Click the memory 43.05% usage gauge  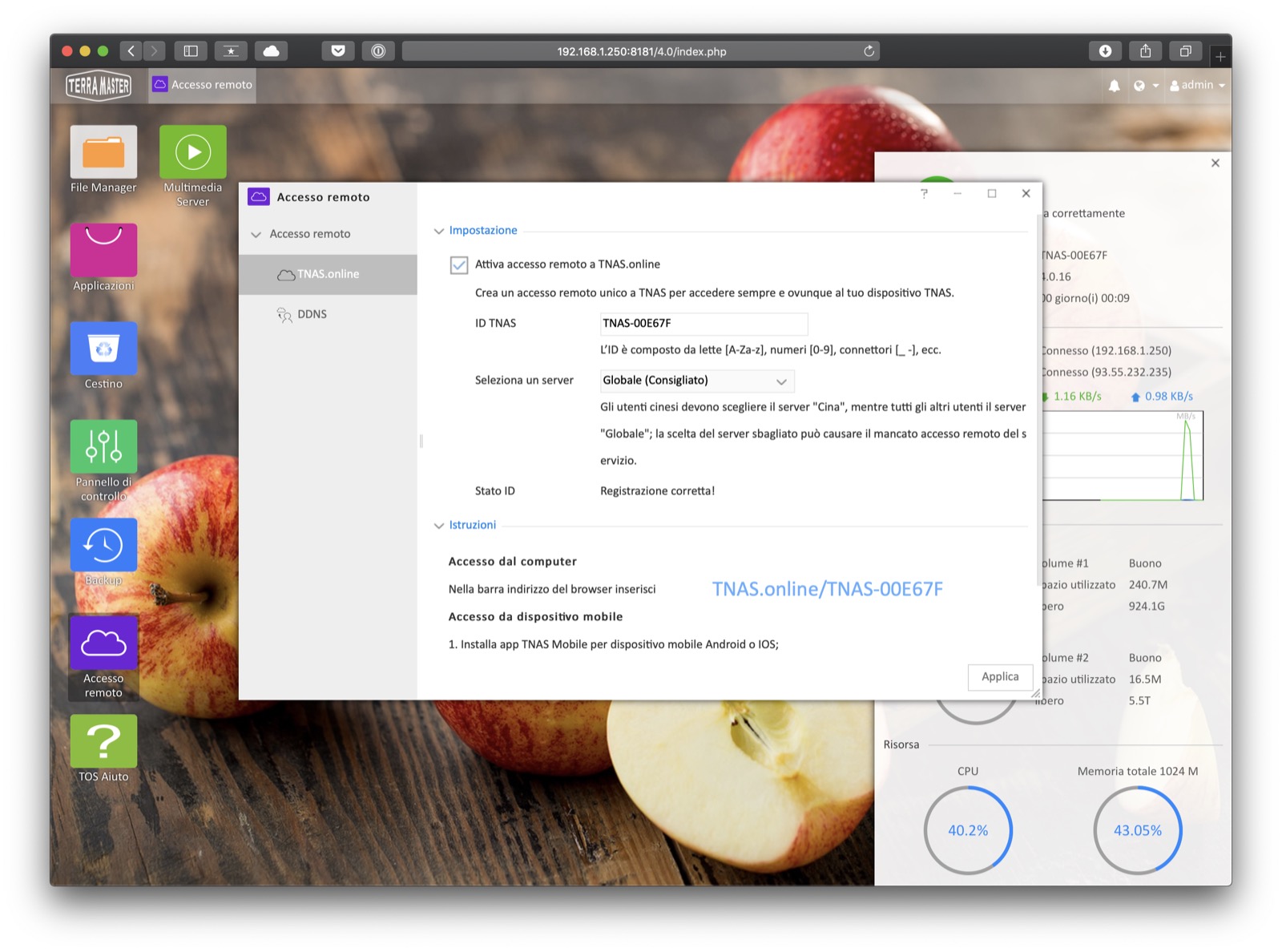tap(1138, 830)
